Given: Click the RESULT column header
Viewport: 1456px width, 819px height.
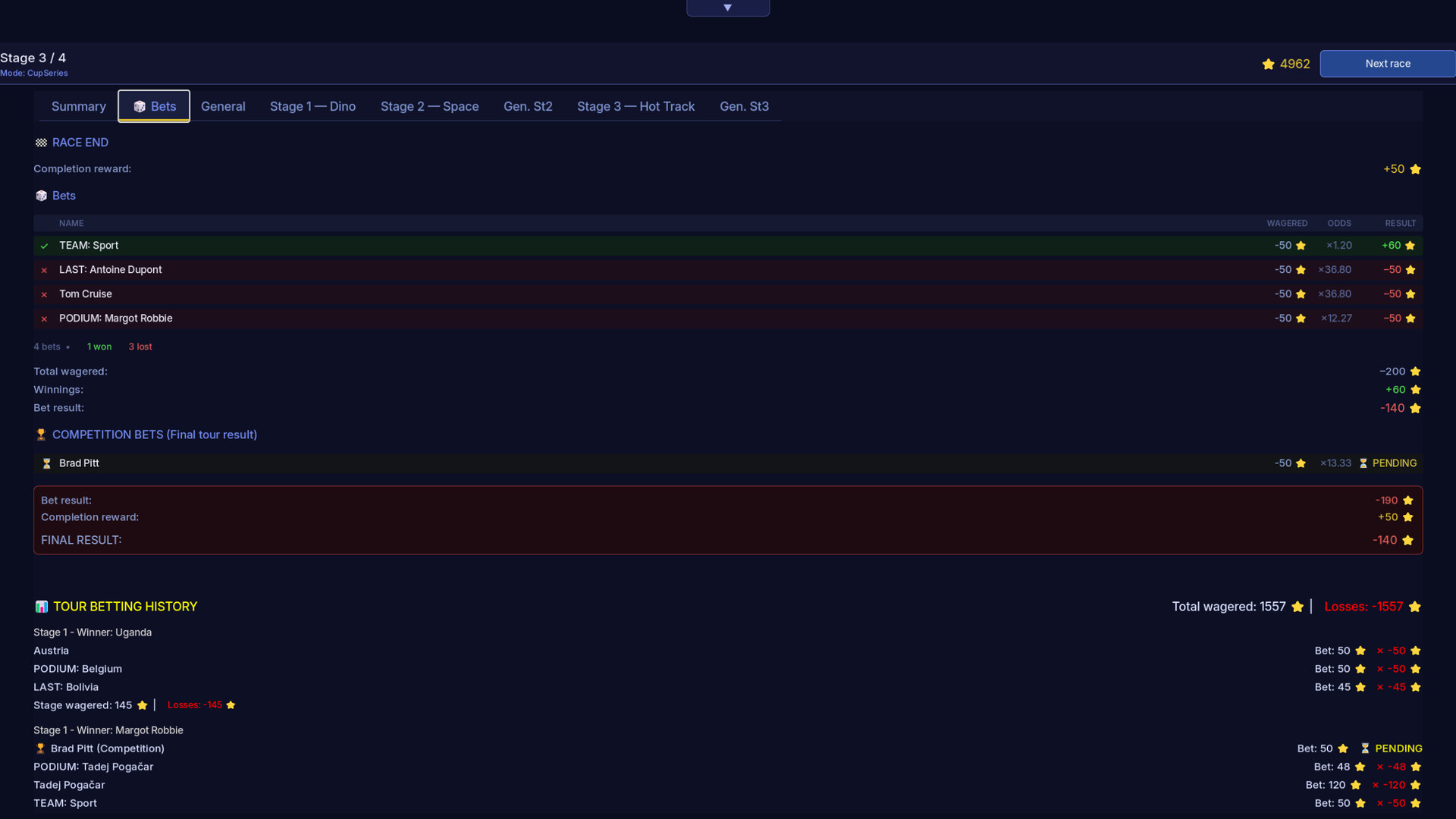Looking at the screenshot, I should point(1400,223).
